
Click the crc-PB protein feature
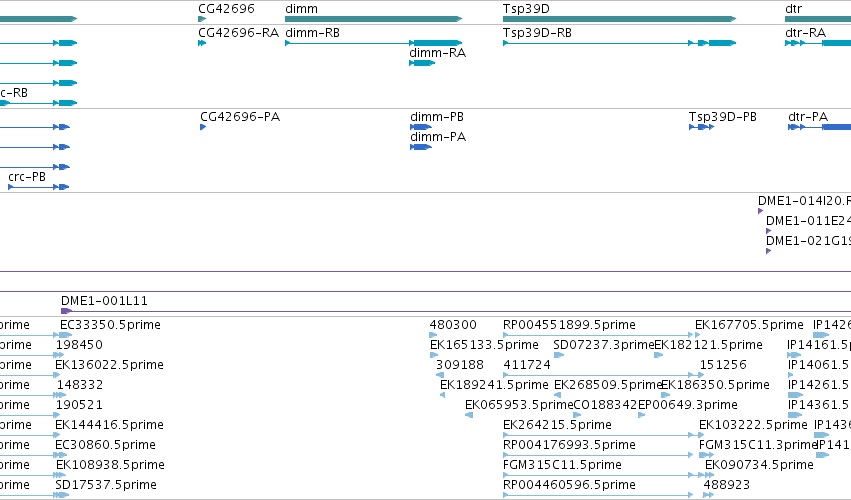point(39,187)
